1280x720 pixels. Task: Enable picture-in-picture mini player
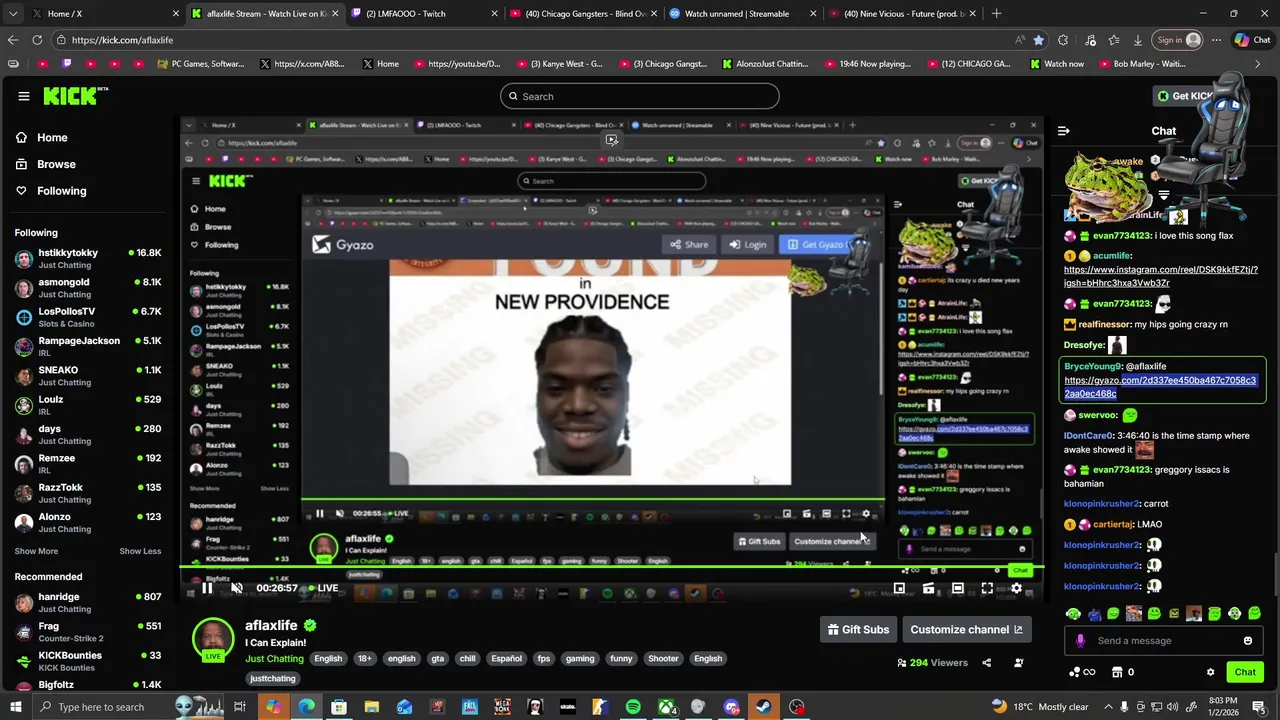coord(899,588)
